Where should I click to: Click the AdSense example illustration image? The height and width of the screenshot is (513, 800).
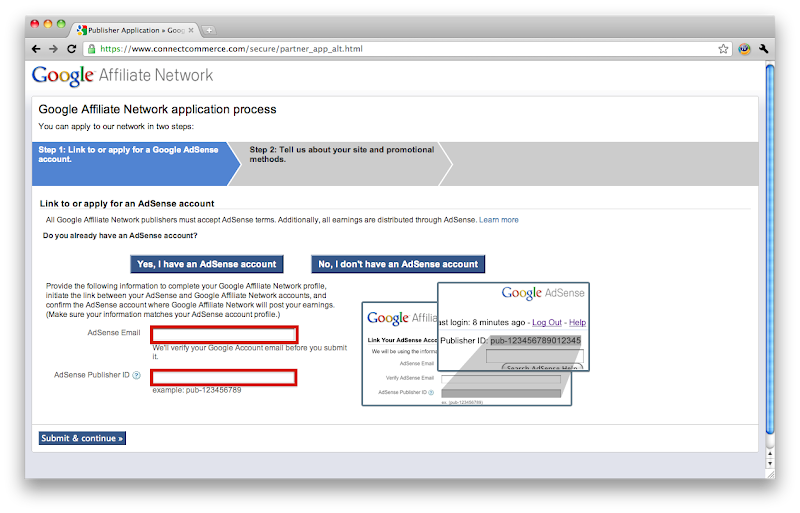(476, 344)
